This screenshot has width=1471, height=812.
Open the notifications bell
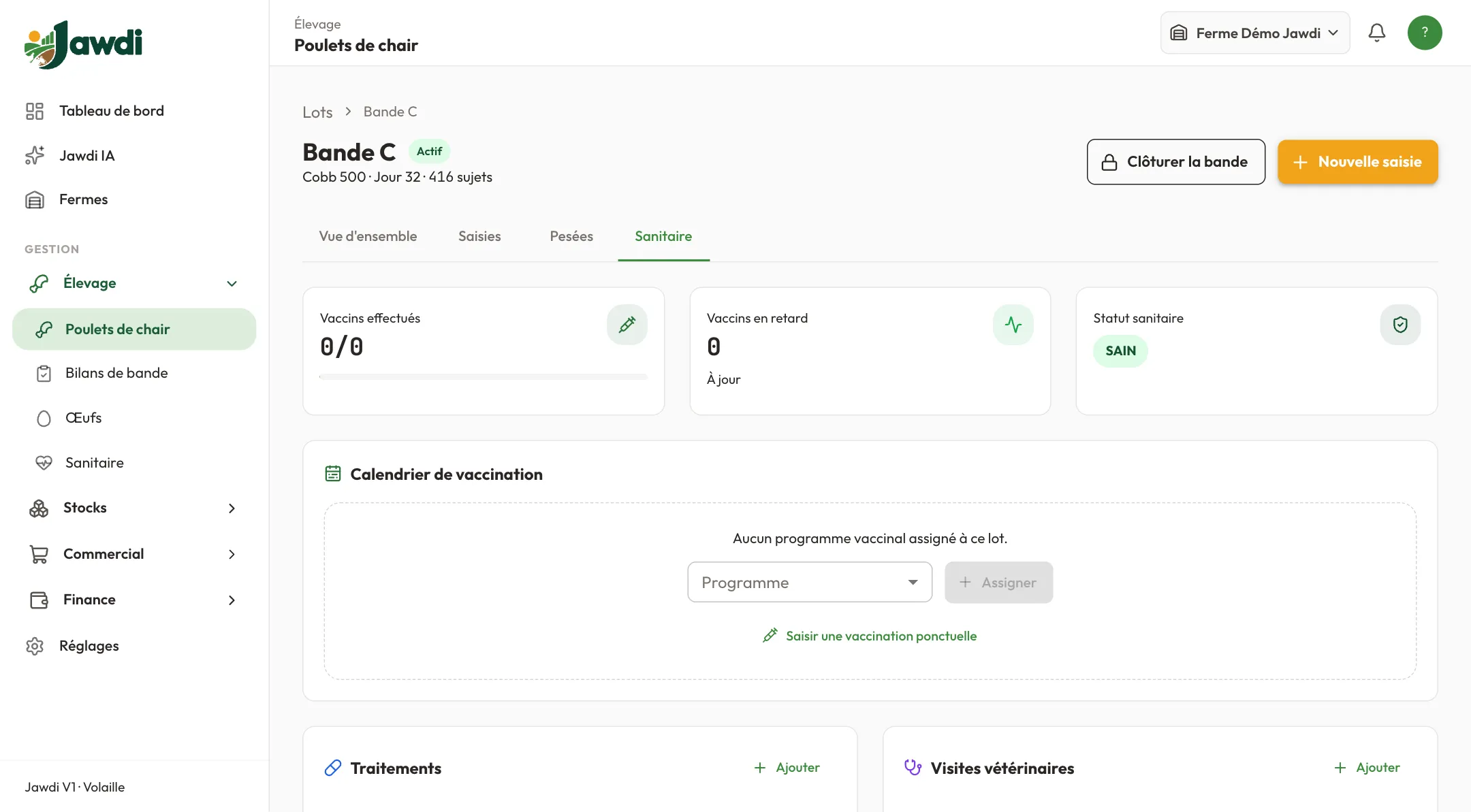[1376, 33]
